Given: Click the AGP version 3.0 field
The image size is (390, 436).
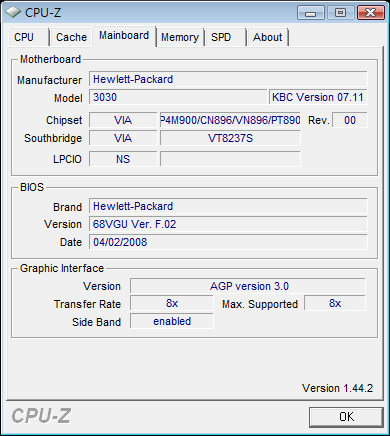Looking at the screenshot, I should pos(248,286).
